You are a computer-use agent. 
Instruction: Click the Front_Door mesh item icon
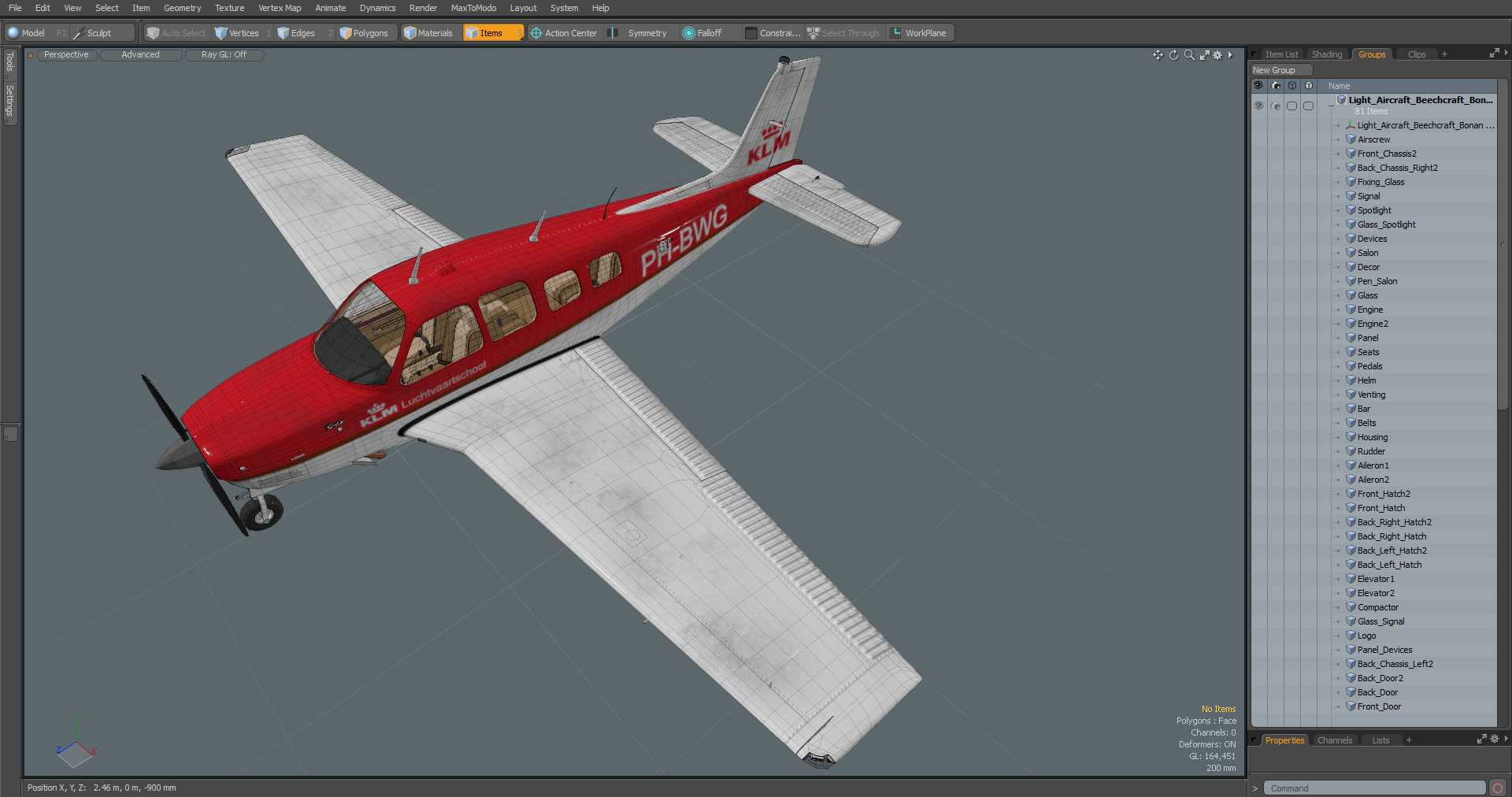click(1351, 706)
